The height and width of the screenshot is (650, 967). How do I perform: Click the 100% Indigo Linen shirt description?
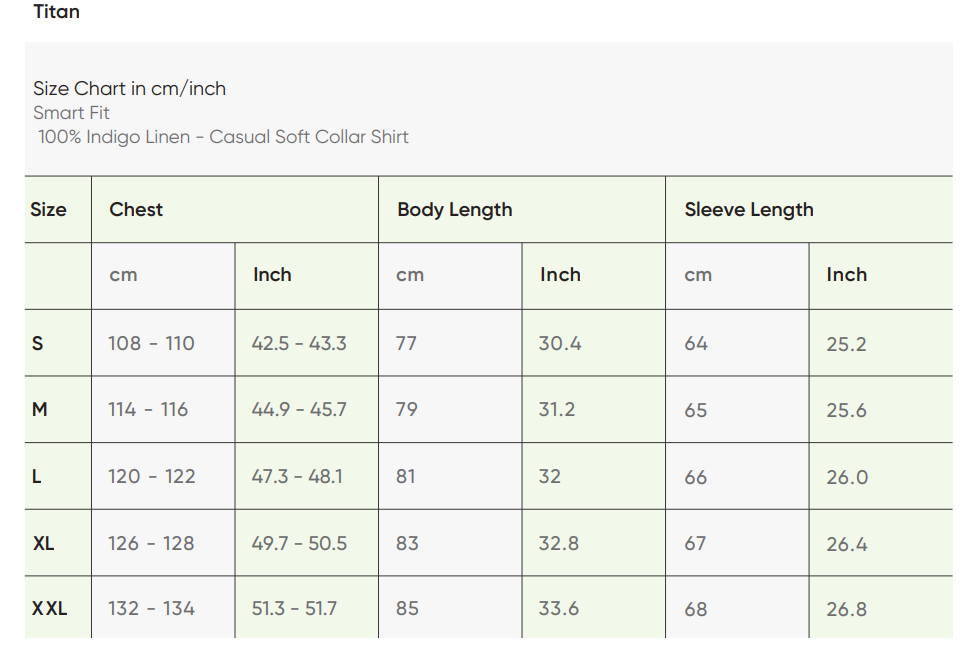[x=223, y=137]
